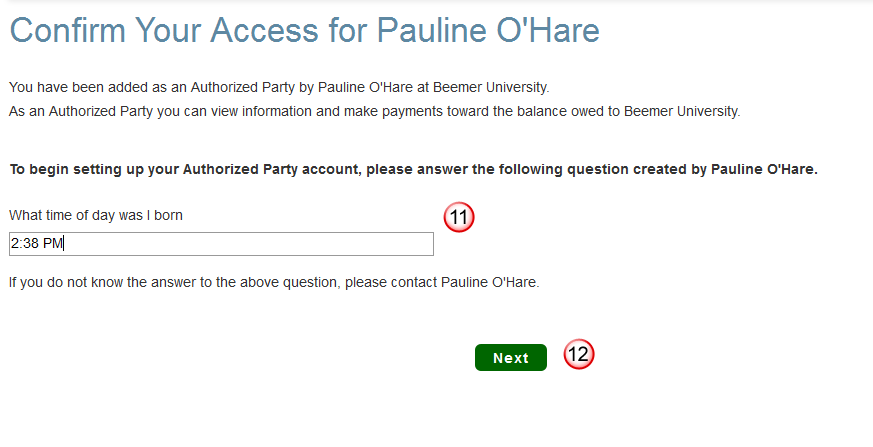Click the bold 'To begin setting up' instruction

click(x=412, y=169)
